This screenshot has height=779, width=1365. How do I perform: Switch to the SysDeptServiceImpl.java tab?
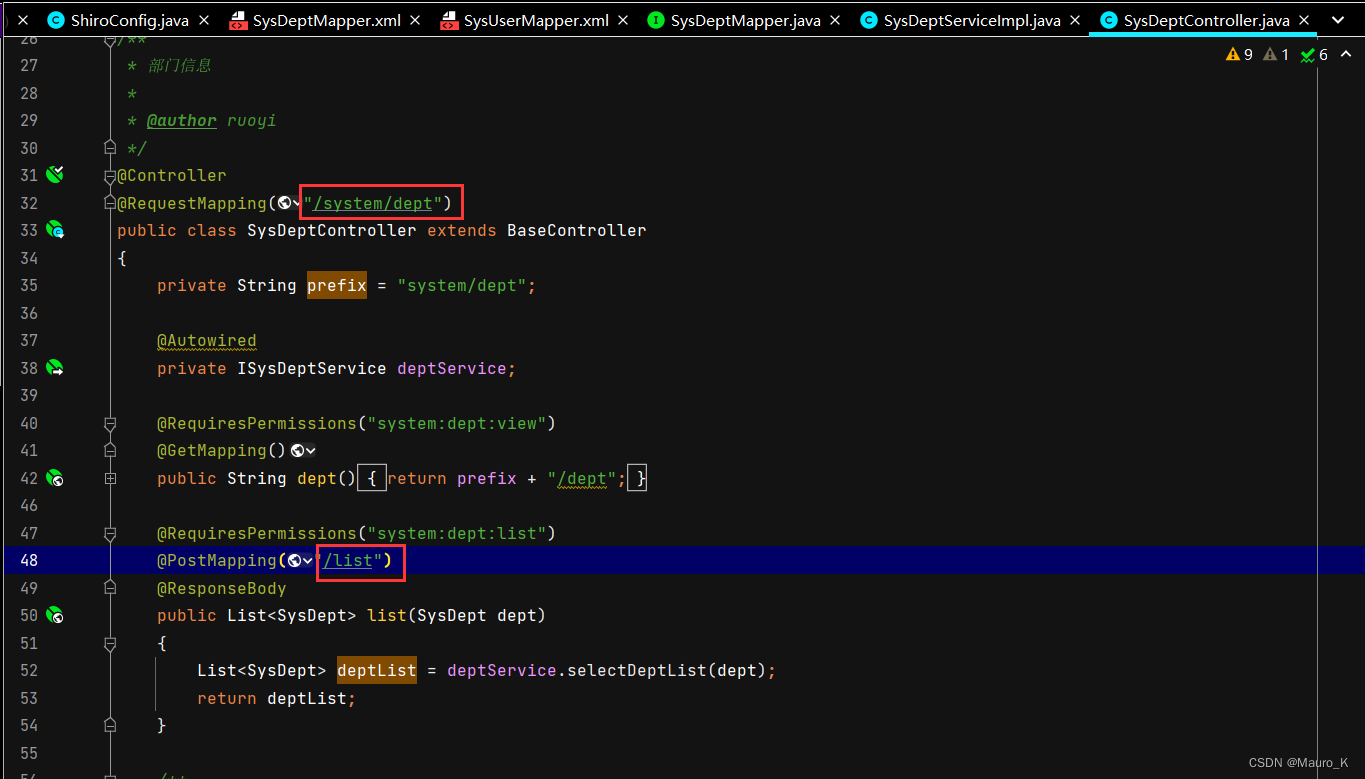click(x=972, y=20)
